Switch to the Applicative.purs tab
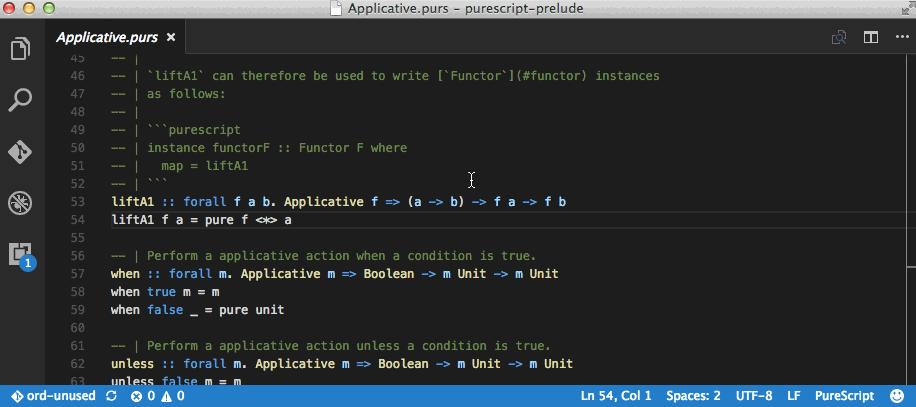This screenshot has width=916, height=407. tap(106, 38)
